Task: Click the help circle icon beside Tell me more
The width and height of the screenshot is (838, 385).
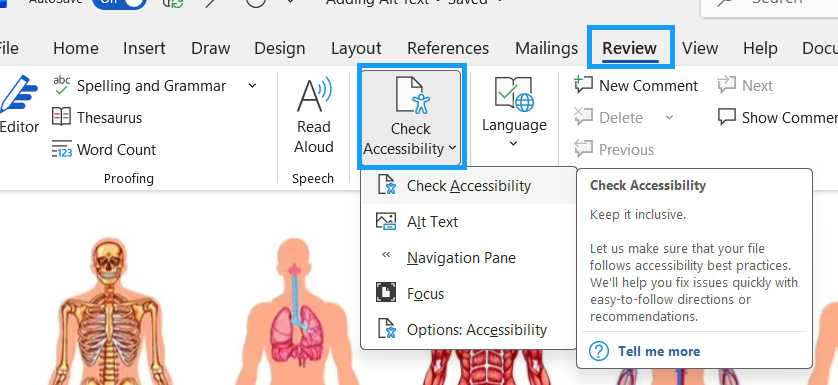Action: [599, 351]
